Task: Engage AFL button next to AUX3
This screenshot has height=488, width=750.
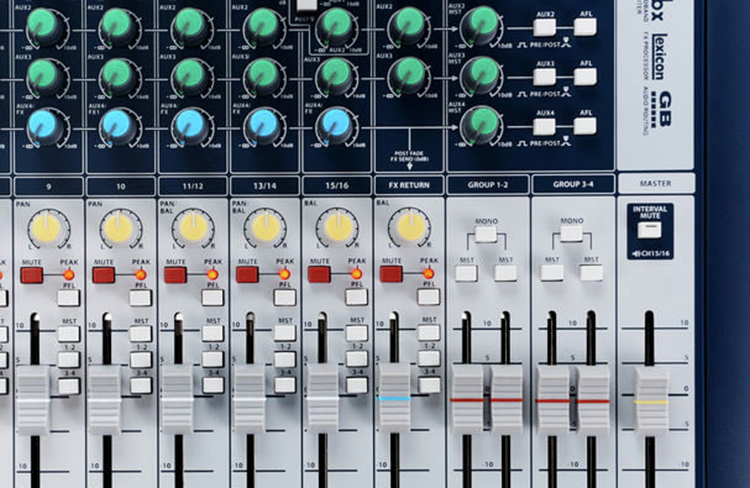Action: pyautogui.click(x=585, y=76)
